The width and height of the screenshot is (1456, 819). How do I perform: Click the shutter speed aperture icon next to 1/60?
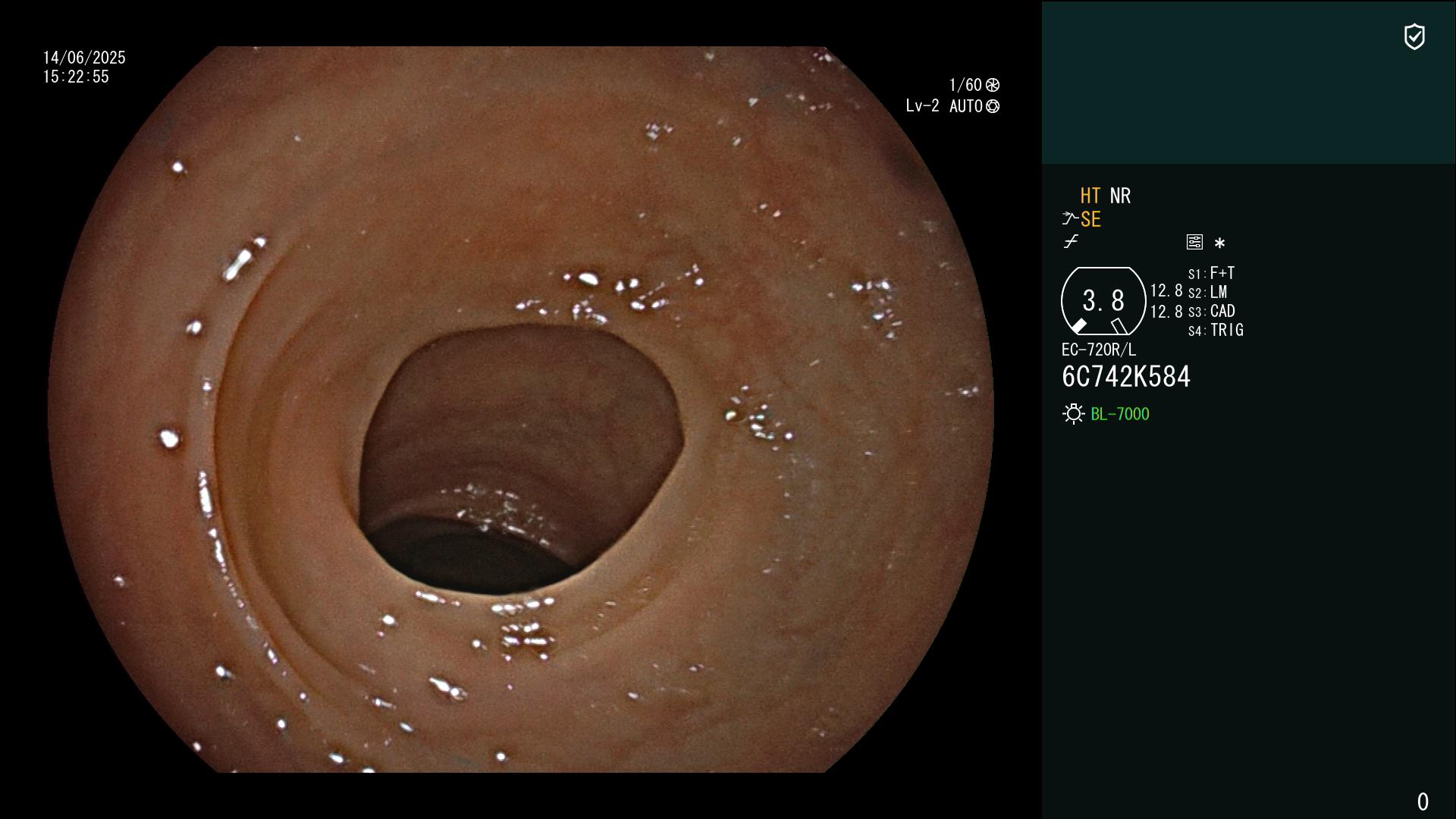click(x=993, y=85)
